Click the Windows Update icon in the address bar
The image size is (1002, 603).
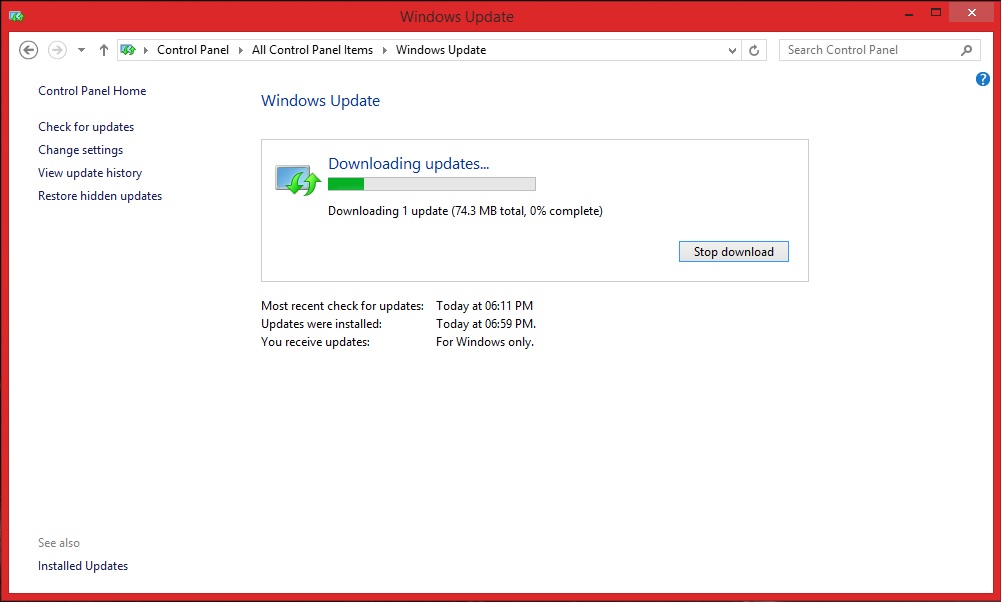(128, 50)
